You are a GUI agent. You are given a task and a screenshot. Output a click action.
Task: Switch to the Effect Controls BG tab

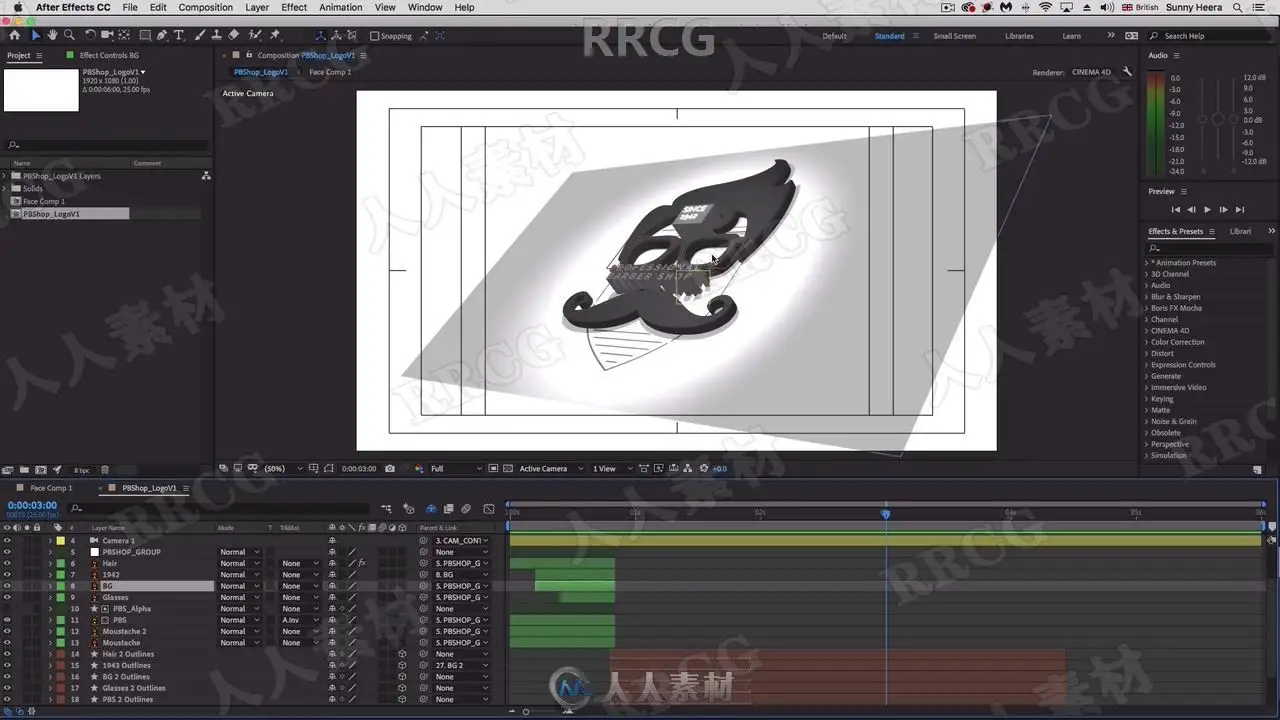[109, 55]
